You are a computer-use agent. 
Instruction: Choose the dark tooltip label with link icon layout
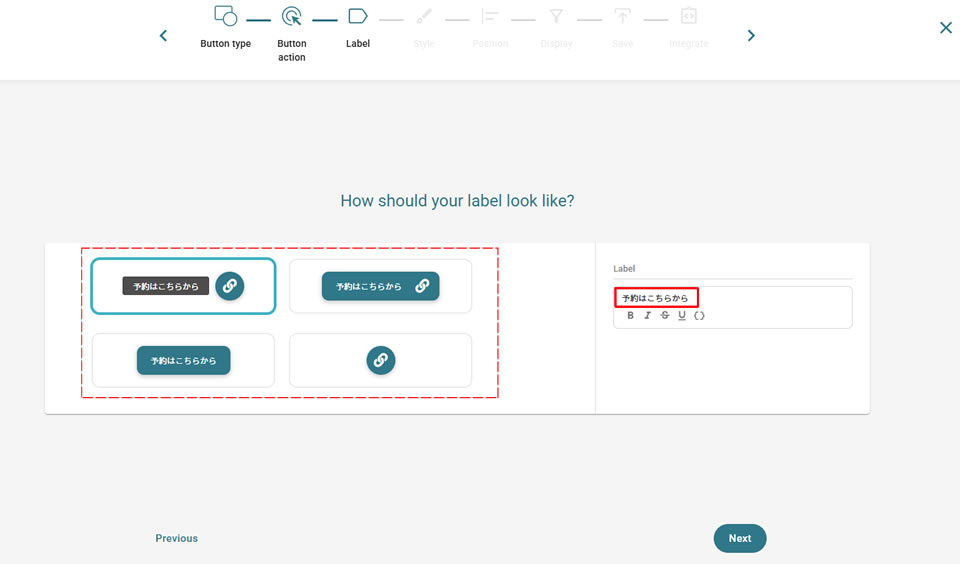click(183, 286)
